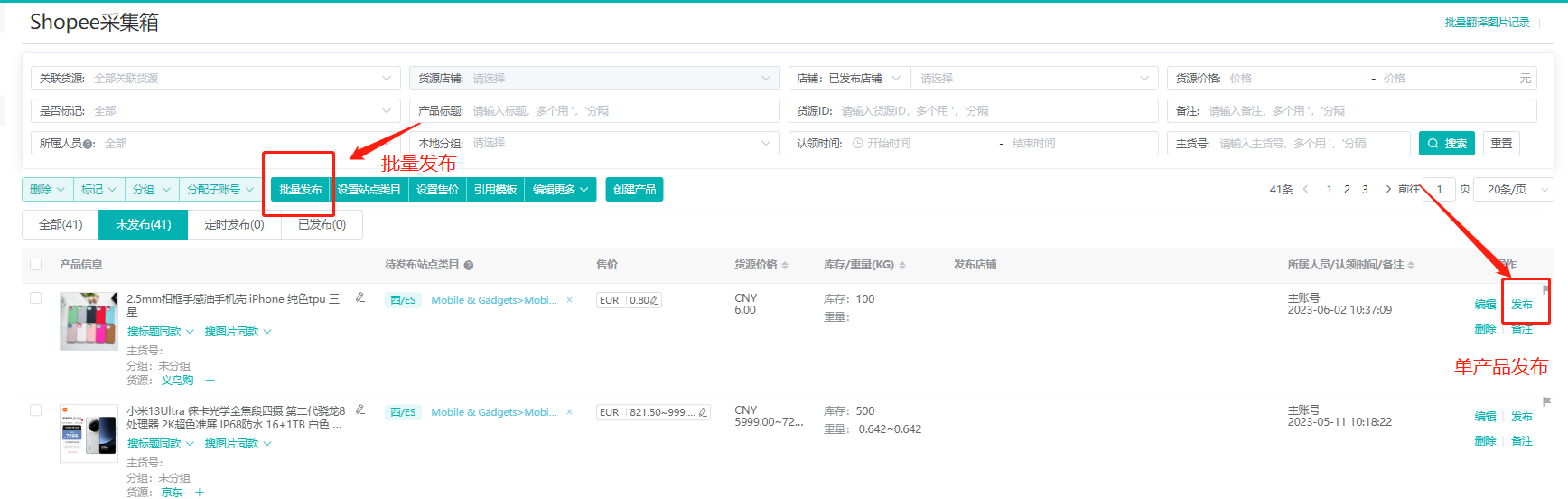Screen dimensions: 1568x499
Task: Click the flag icon on the Xiaomi 13Ultra row
Action: point(1546,401)
